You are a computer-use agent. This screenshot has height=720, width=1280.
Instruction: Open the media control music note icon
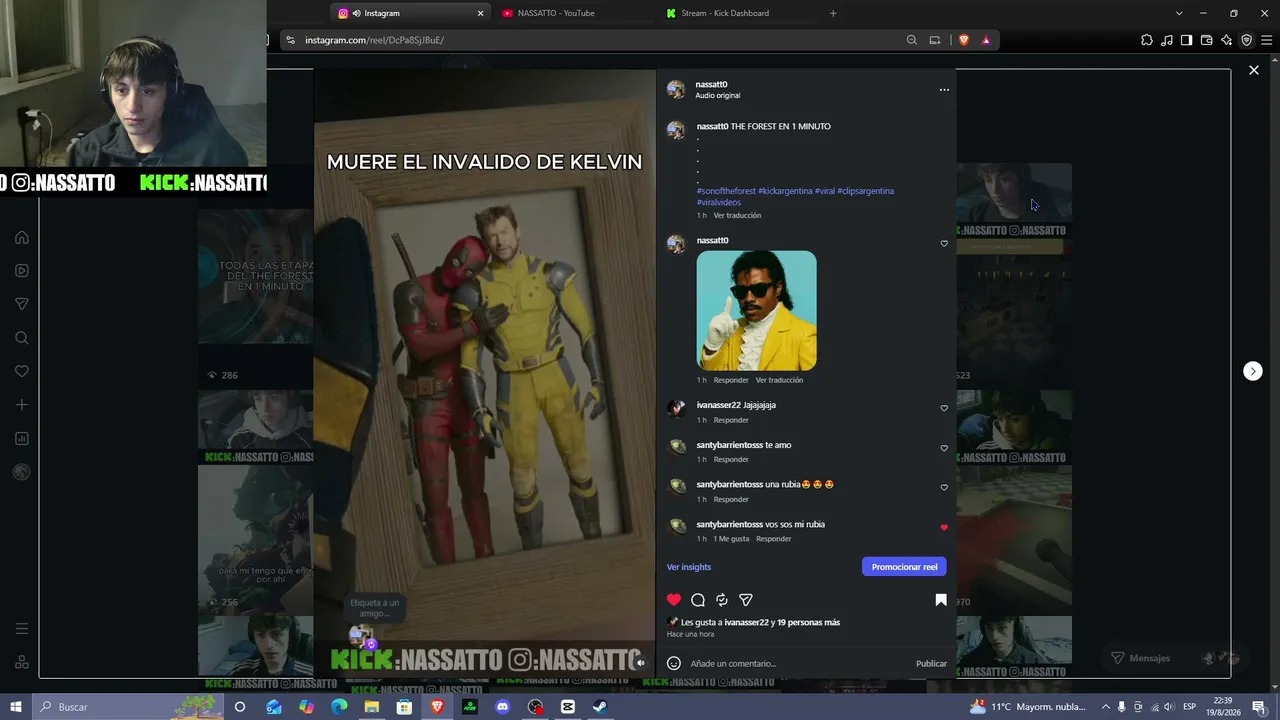1167,40
